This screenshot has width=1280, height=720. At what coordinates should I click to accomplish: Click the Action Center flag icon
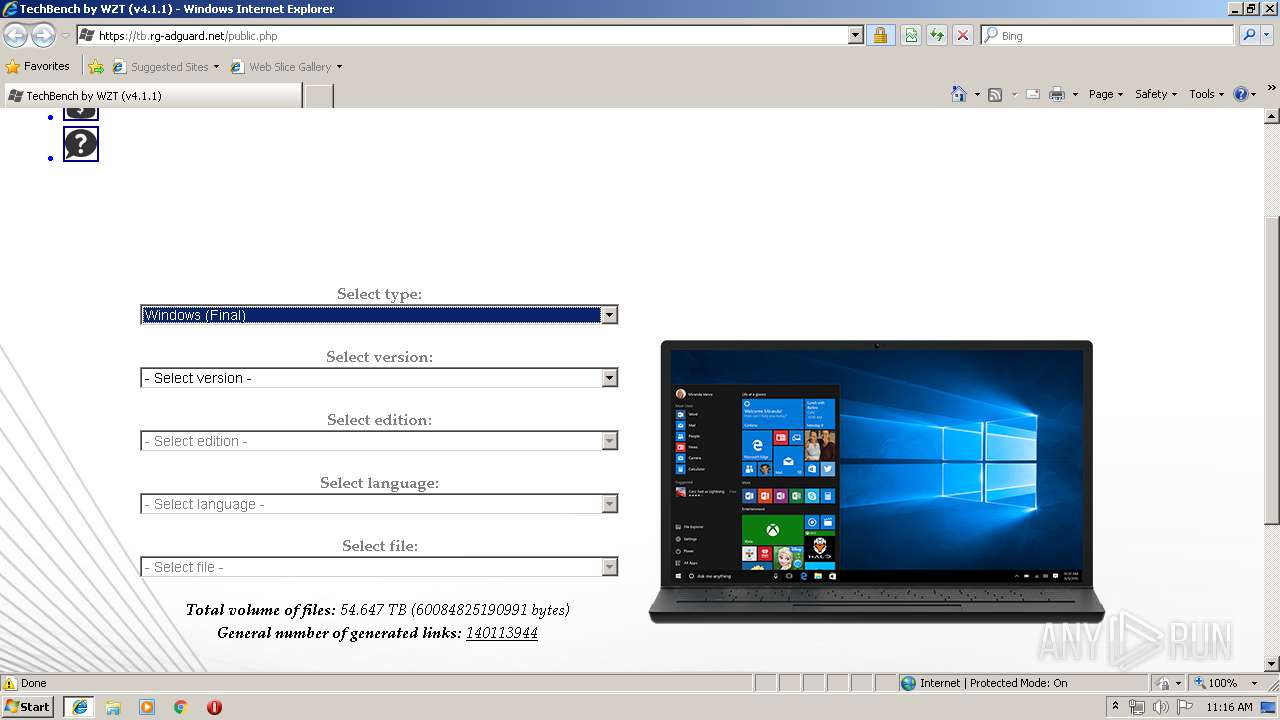1185,707
